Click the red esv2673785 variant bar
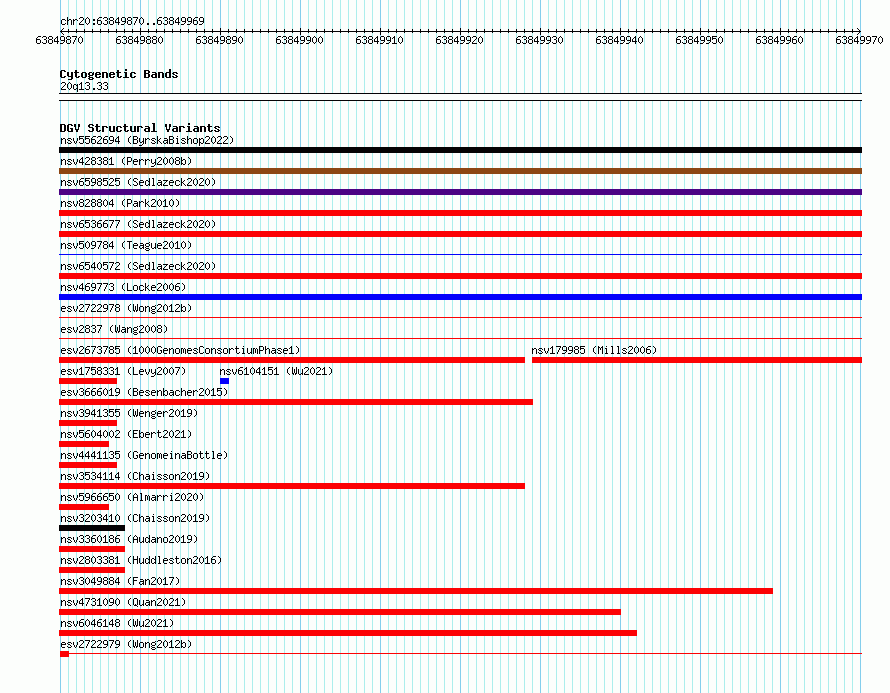This screenshot has height=693, width=890. tap(292, 360)
